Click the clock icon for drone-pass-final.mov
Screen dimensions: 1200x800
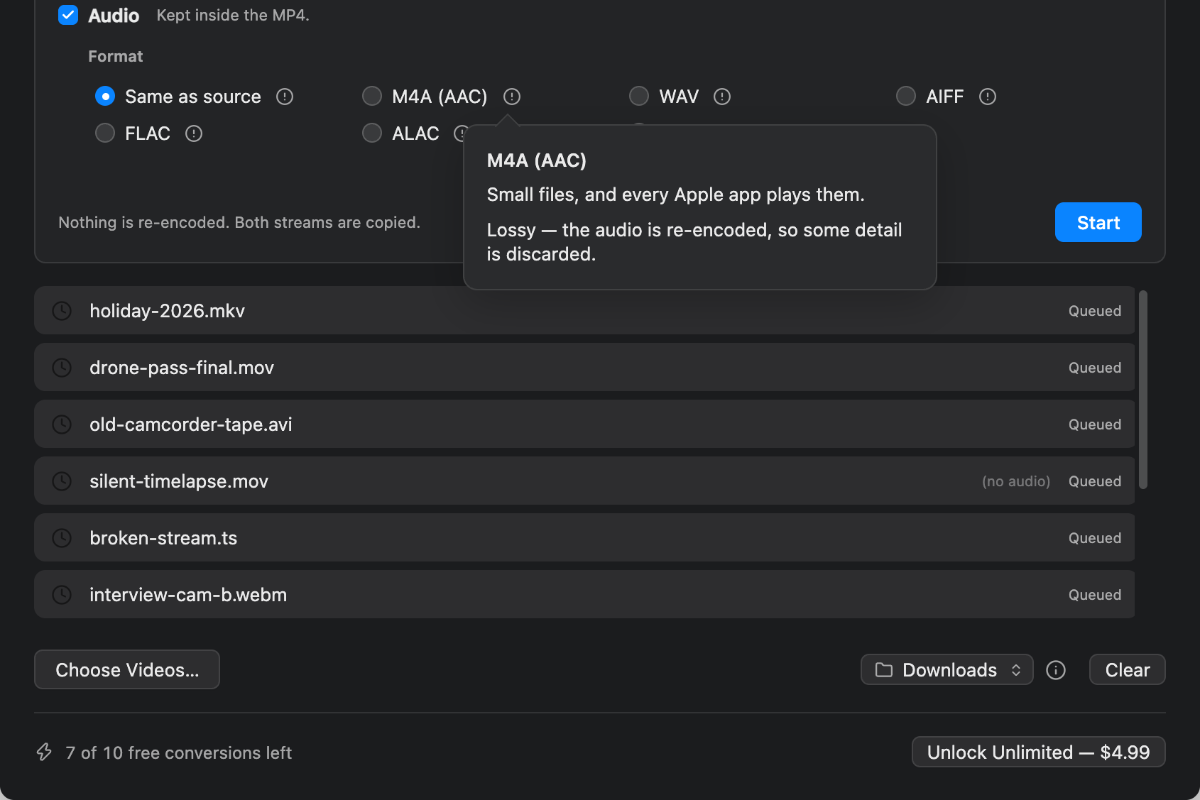[x=62, y=368]
